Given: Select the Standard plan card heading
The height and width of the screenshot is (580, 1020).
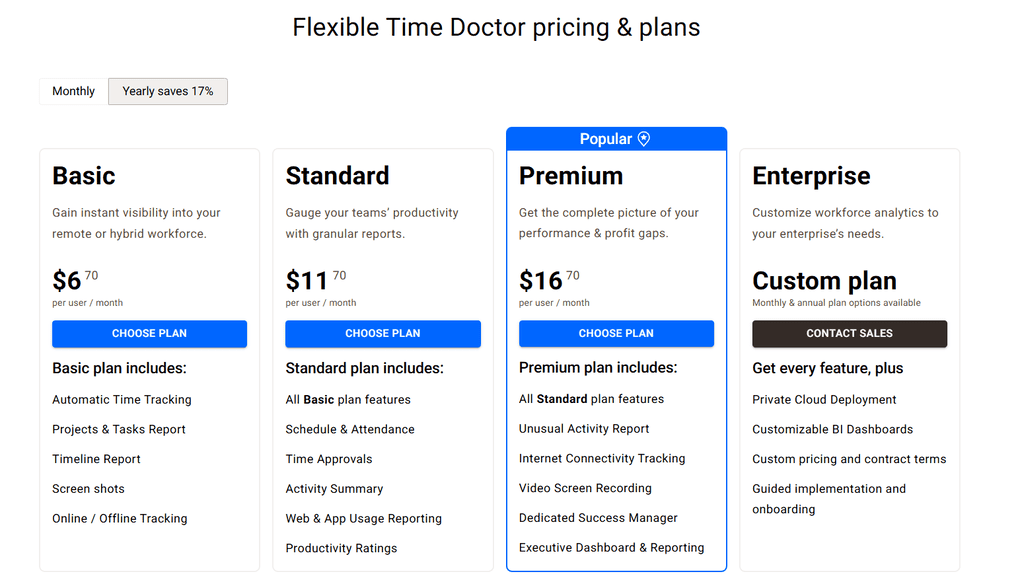Looking at the screenshot, I should point(337,176).
